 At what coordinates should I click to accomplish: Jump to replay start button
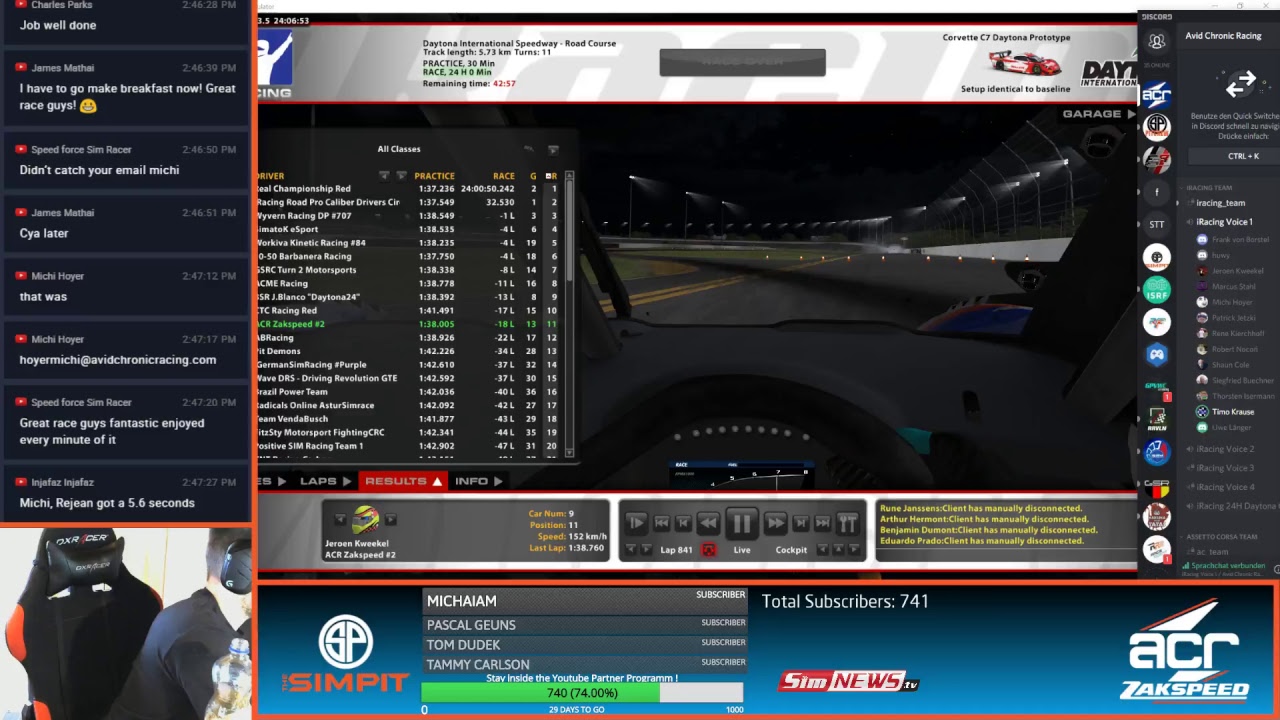(661, 523)
